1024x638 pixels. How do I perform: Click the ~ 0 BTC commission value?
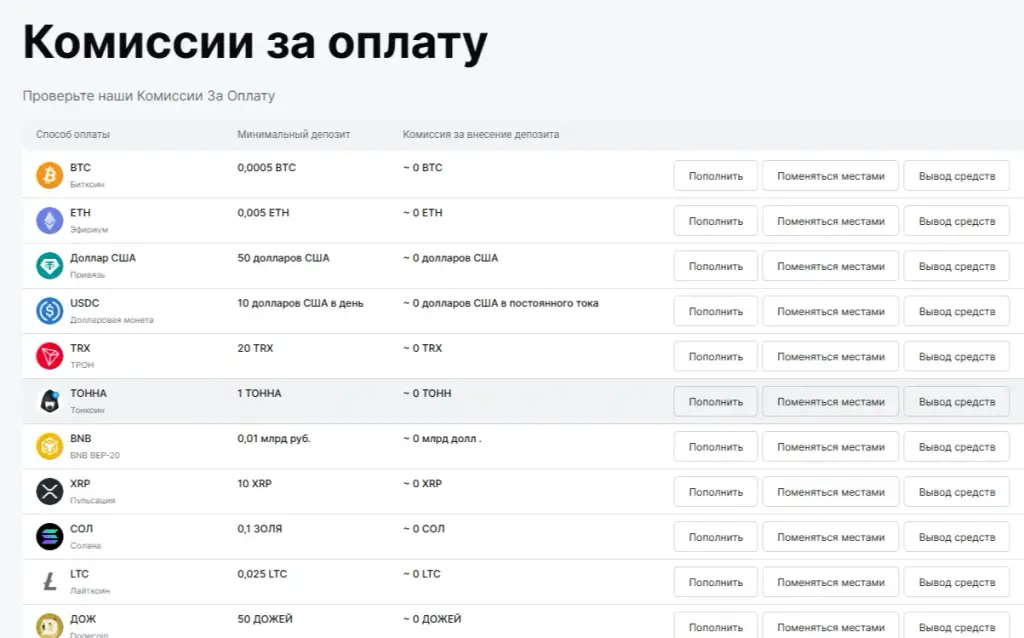click(x=423, y=168)
